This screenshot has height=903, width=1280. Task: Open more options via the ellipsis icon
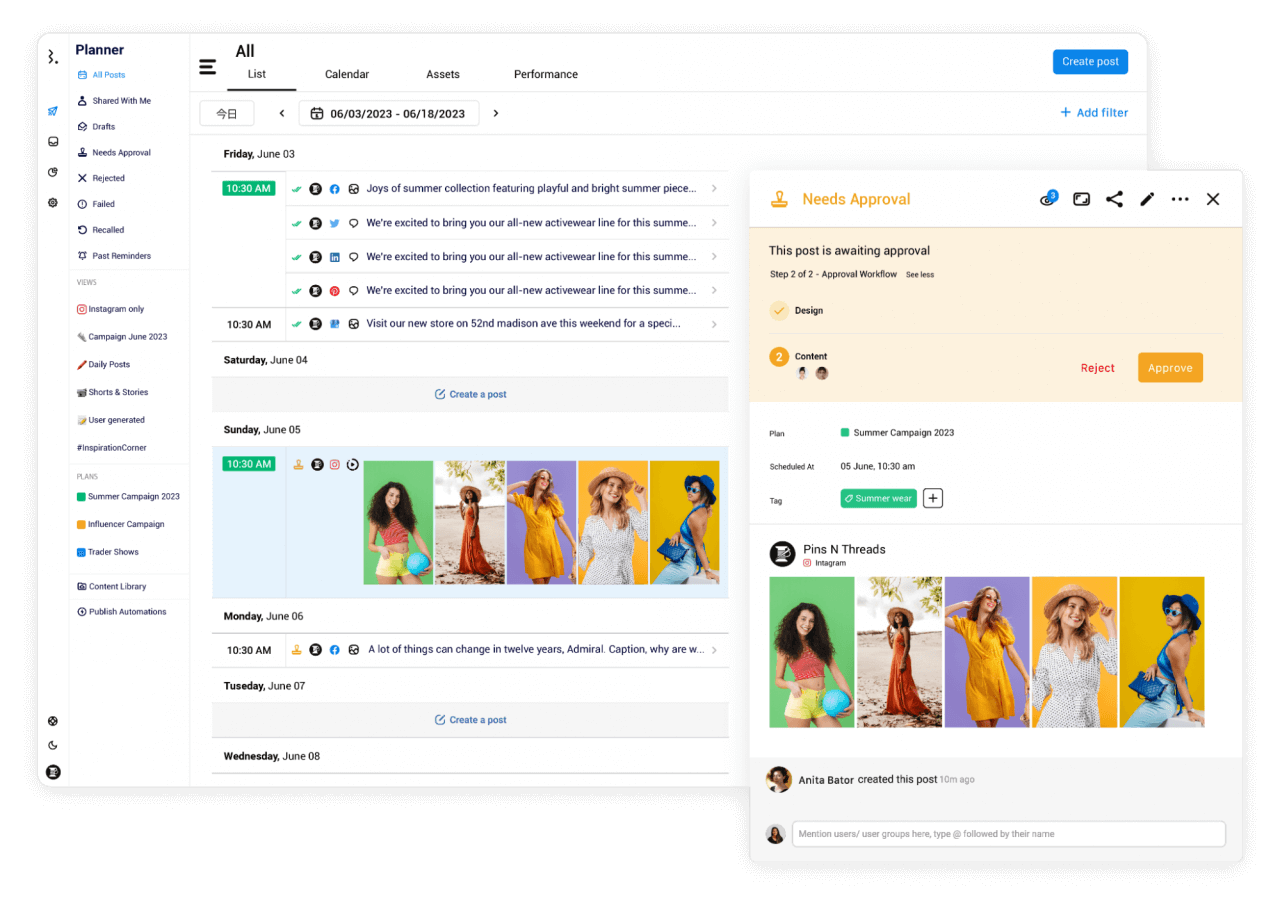pyautogui.click(x=1179, y=199)
